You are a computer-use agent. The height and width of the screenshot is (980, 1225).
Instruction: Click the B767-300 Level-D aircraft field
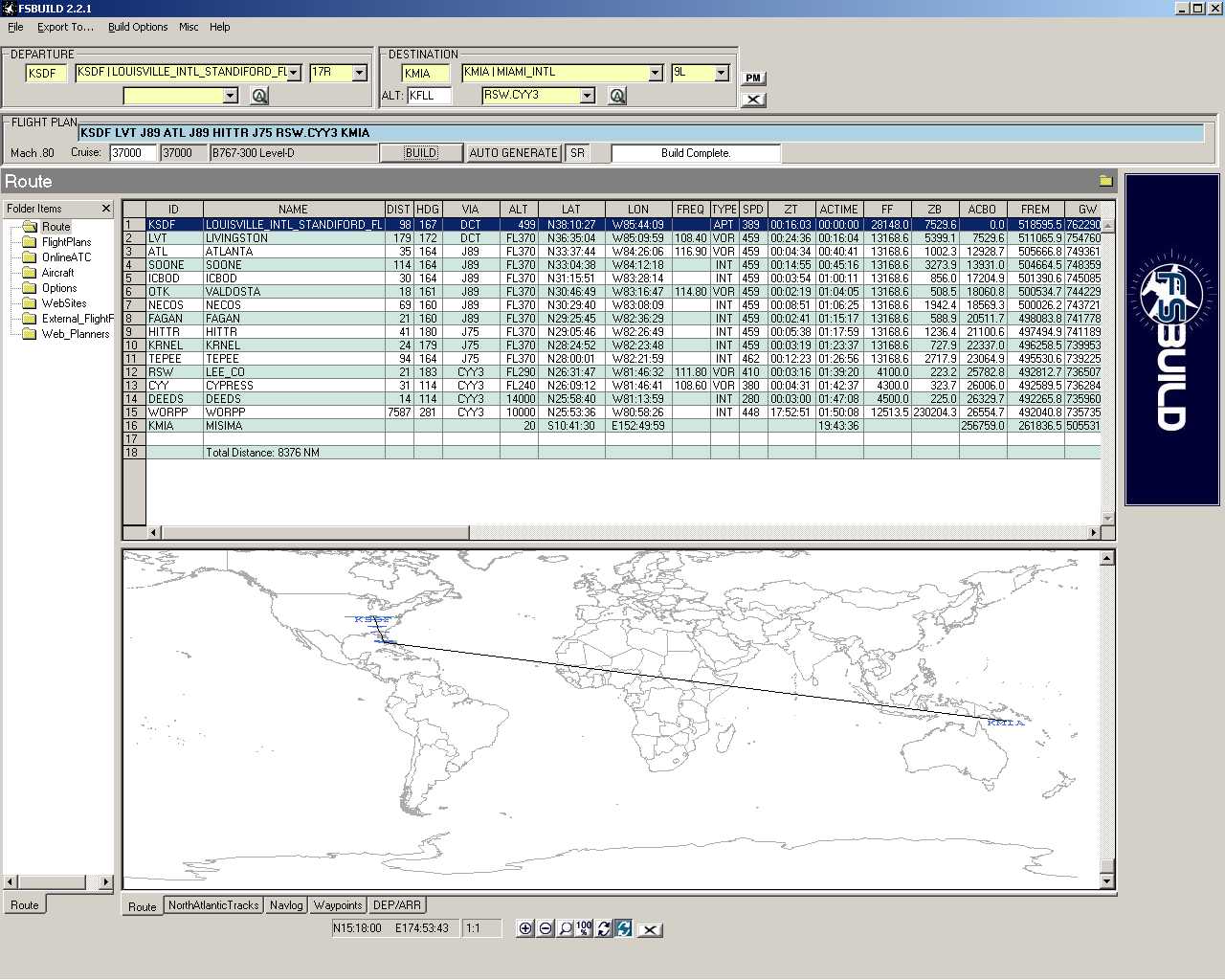[293, 153]
